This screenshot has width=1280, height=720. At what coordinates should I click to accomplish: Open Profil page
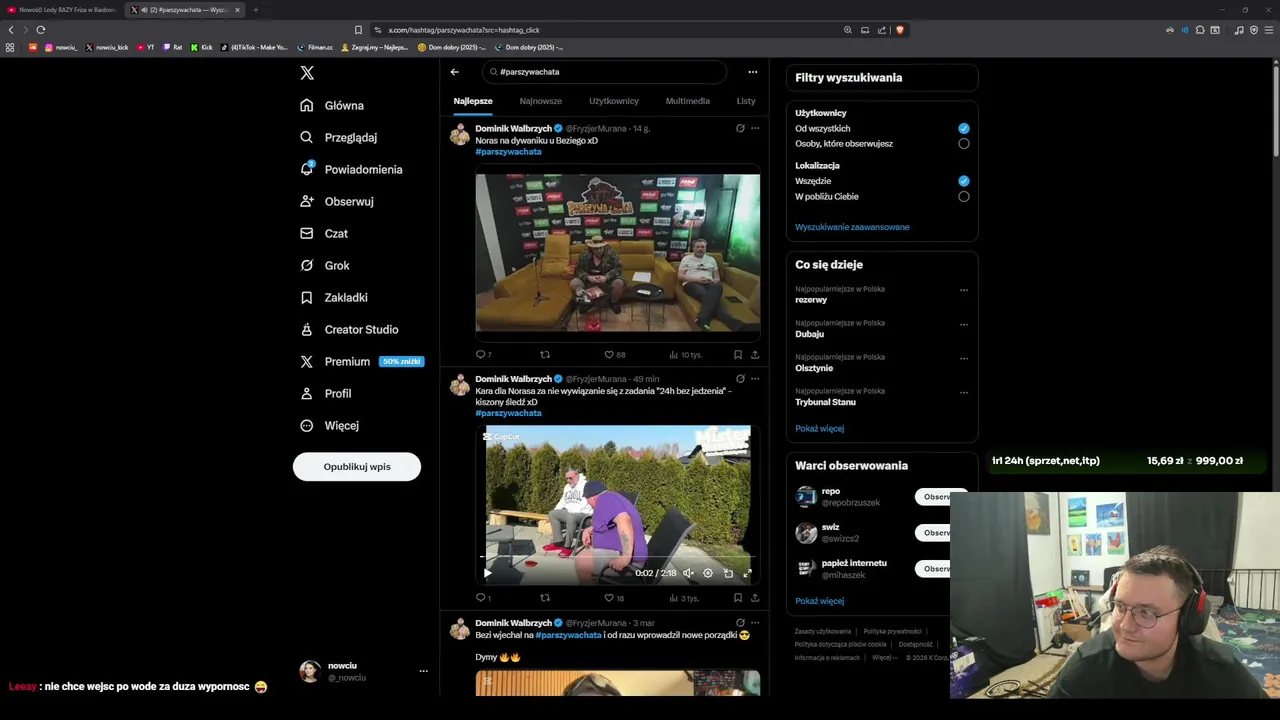(x=326, y=393)
